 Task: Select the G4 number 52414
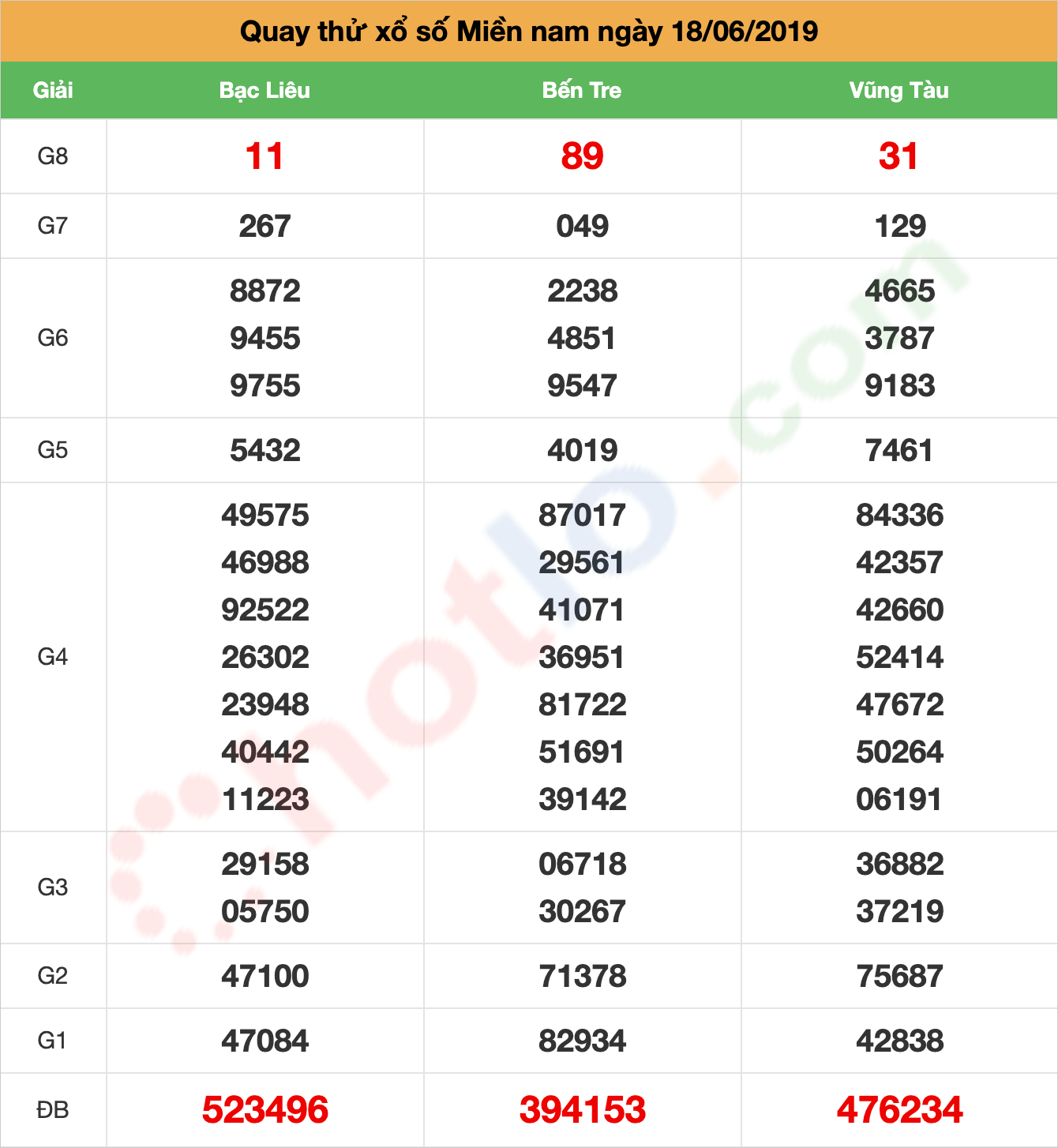899,658
